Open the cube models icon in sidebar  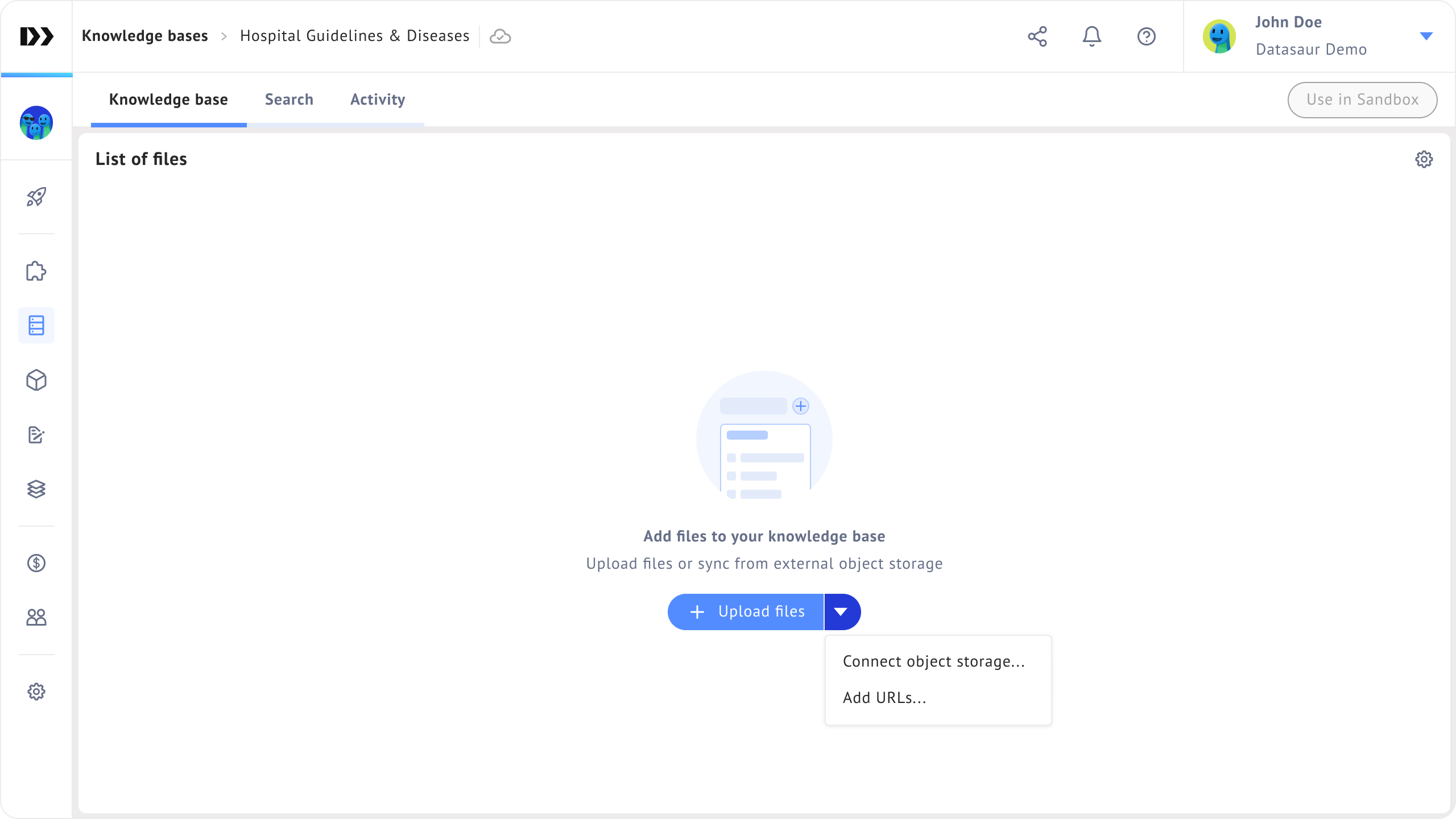pos(36,380)
